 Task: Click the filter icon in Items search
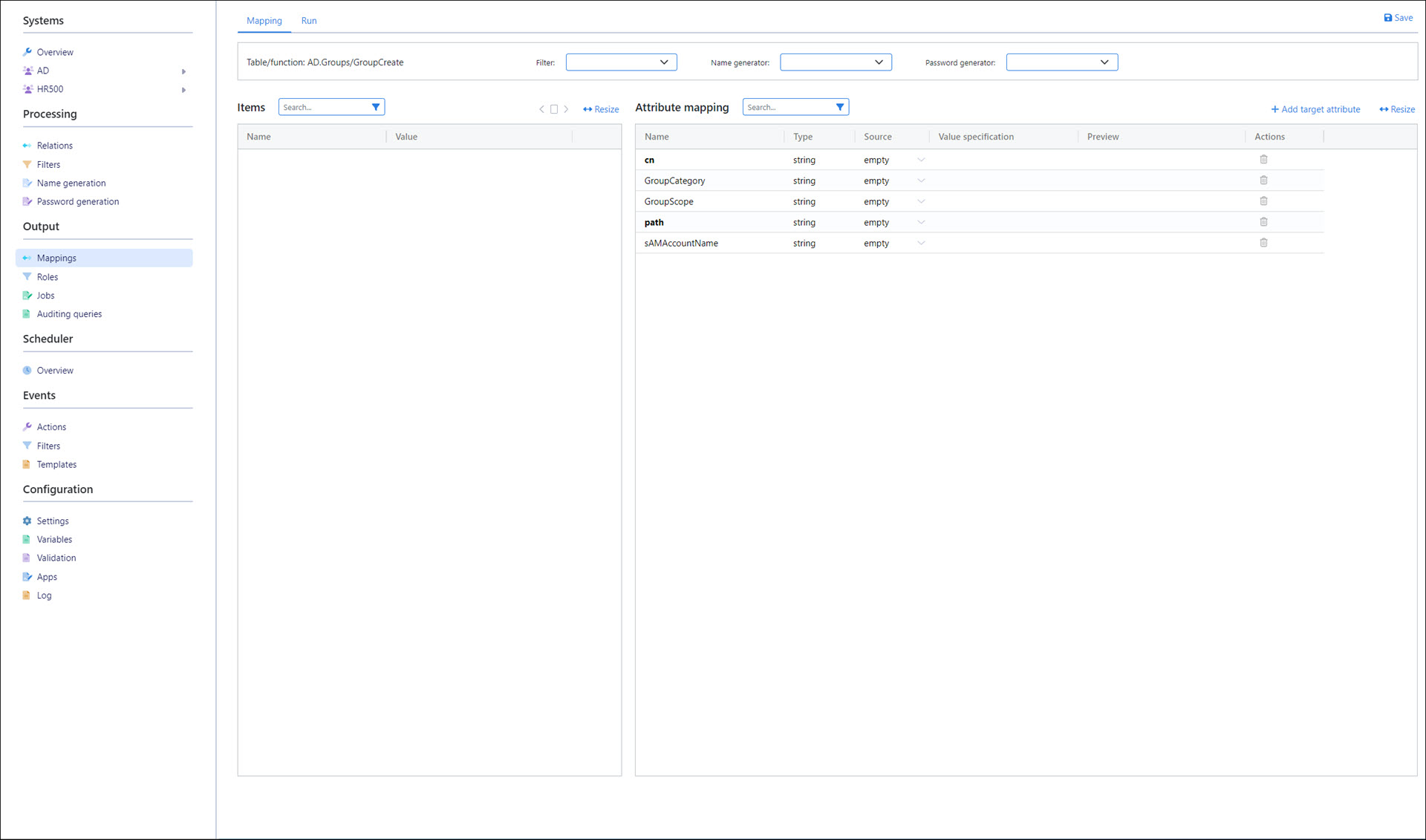[376, 107]
